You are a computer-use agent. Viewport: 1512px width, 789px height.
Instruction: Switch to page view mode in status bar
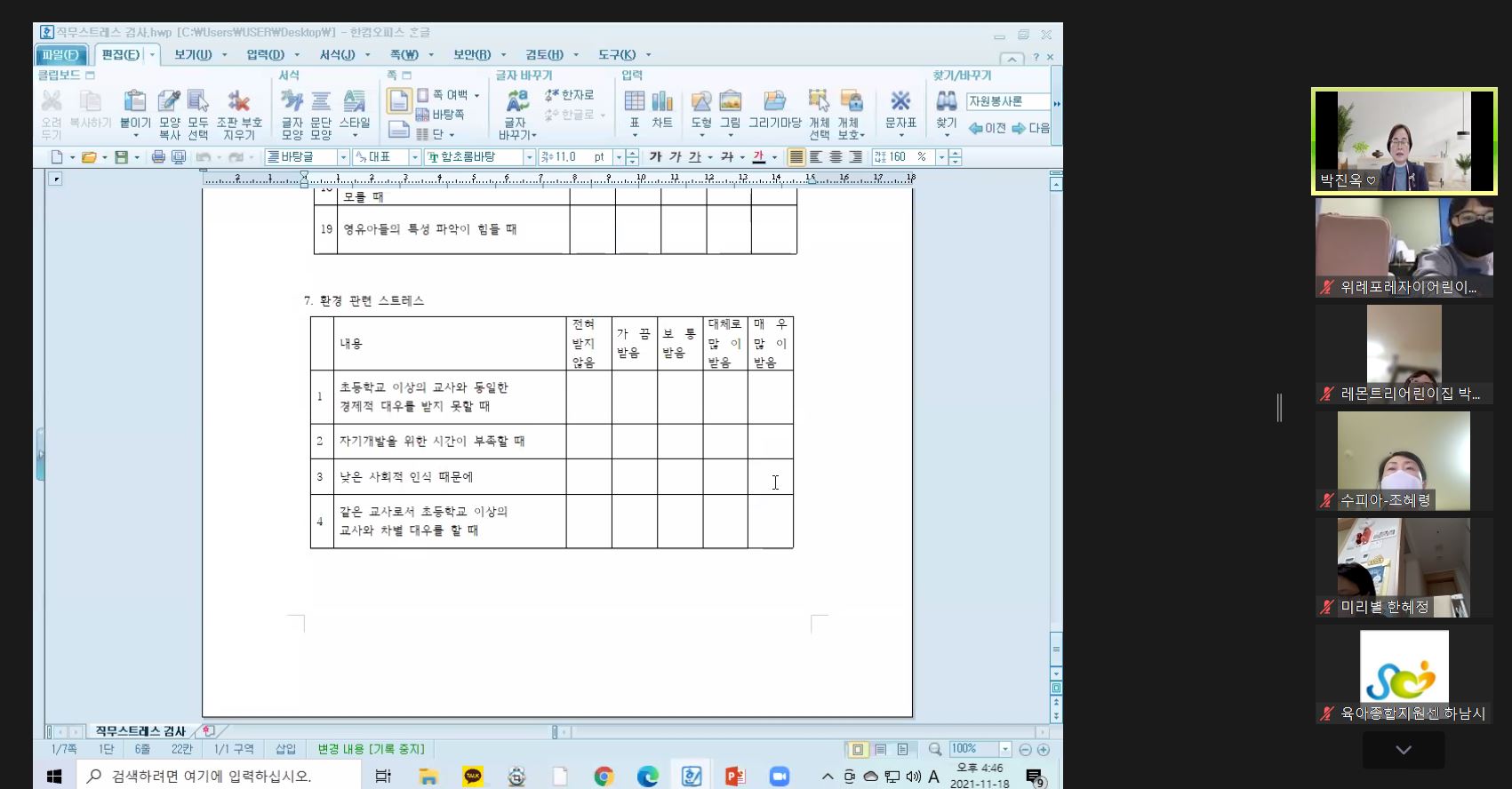click(x=858, y=750)
